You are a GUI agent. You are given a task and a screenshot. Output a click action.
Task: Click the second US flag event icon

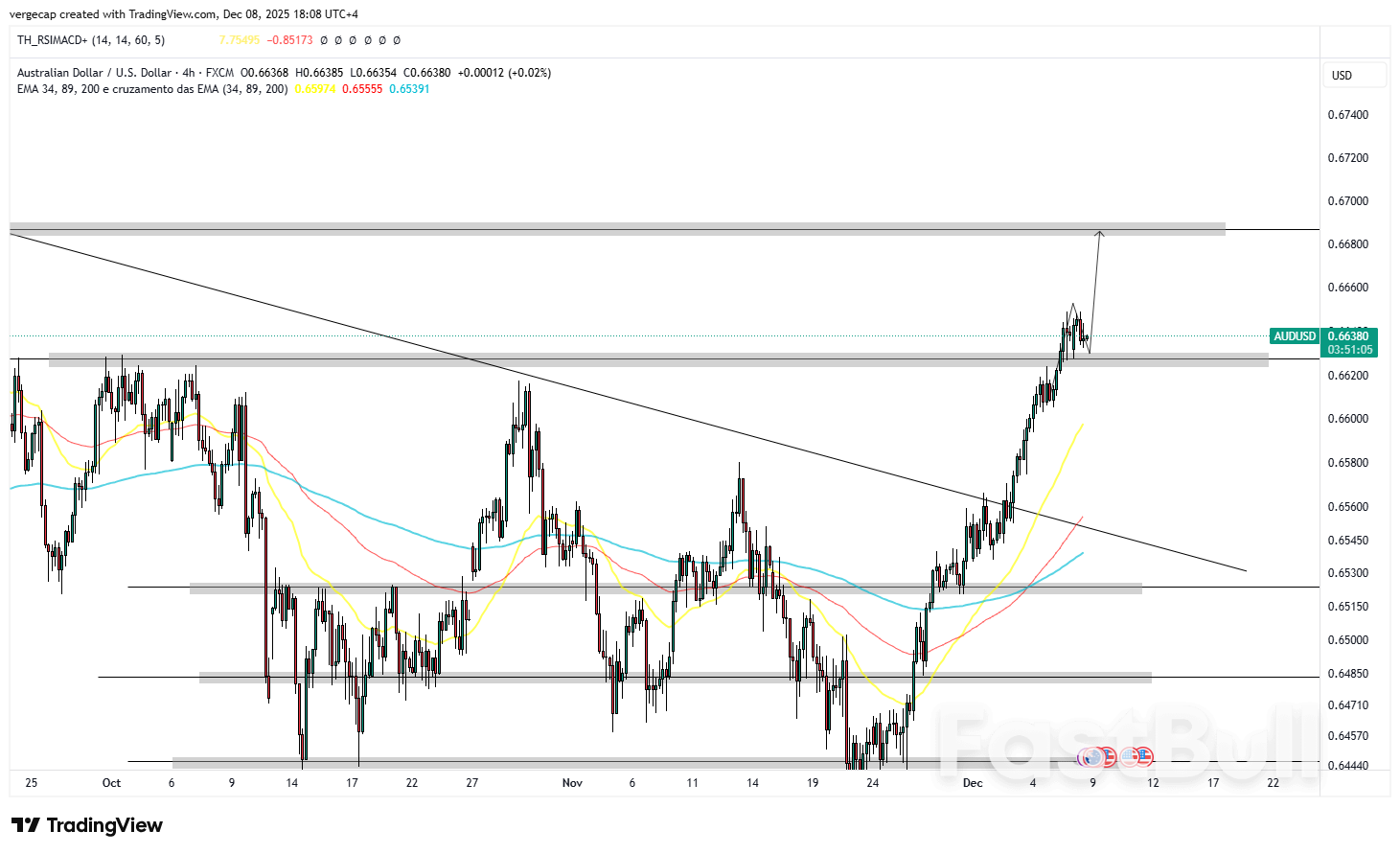click(x=1145, y=756)
